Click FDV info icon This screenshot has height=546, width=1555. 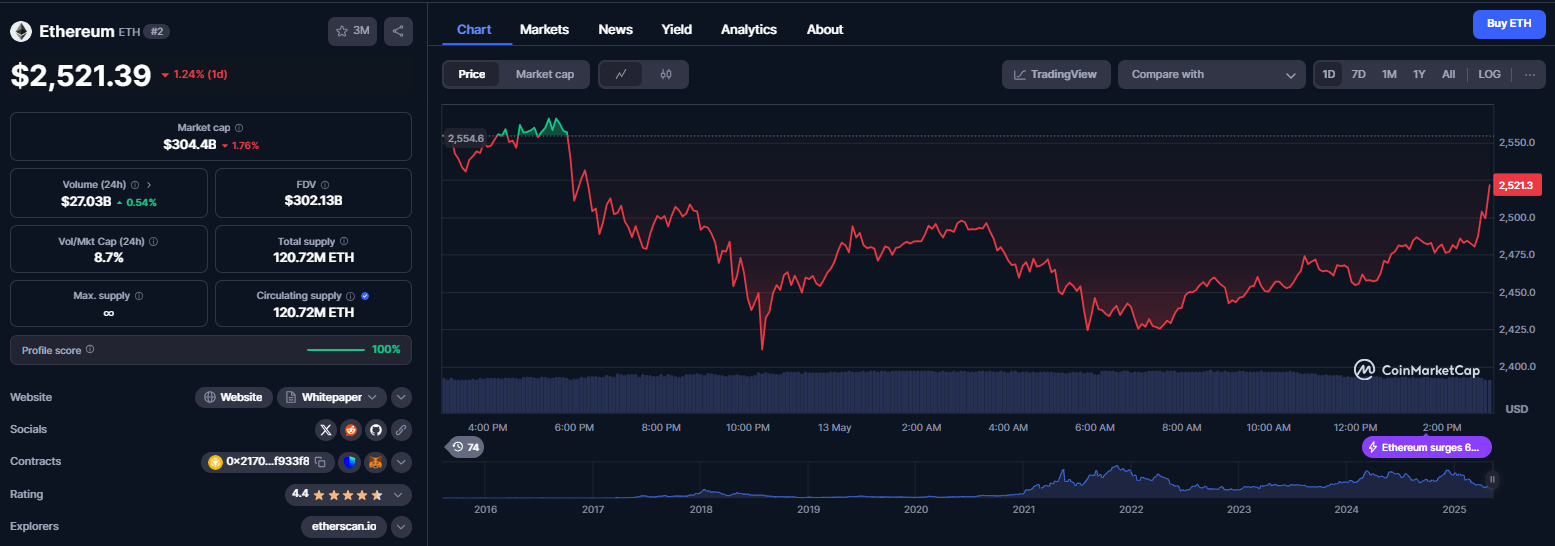[x=326, y=185]
